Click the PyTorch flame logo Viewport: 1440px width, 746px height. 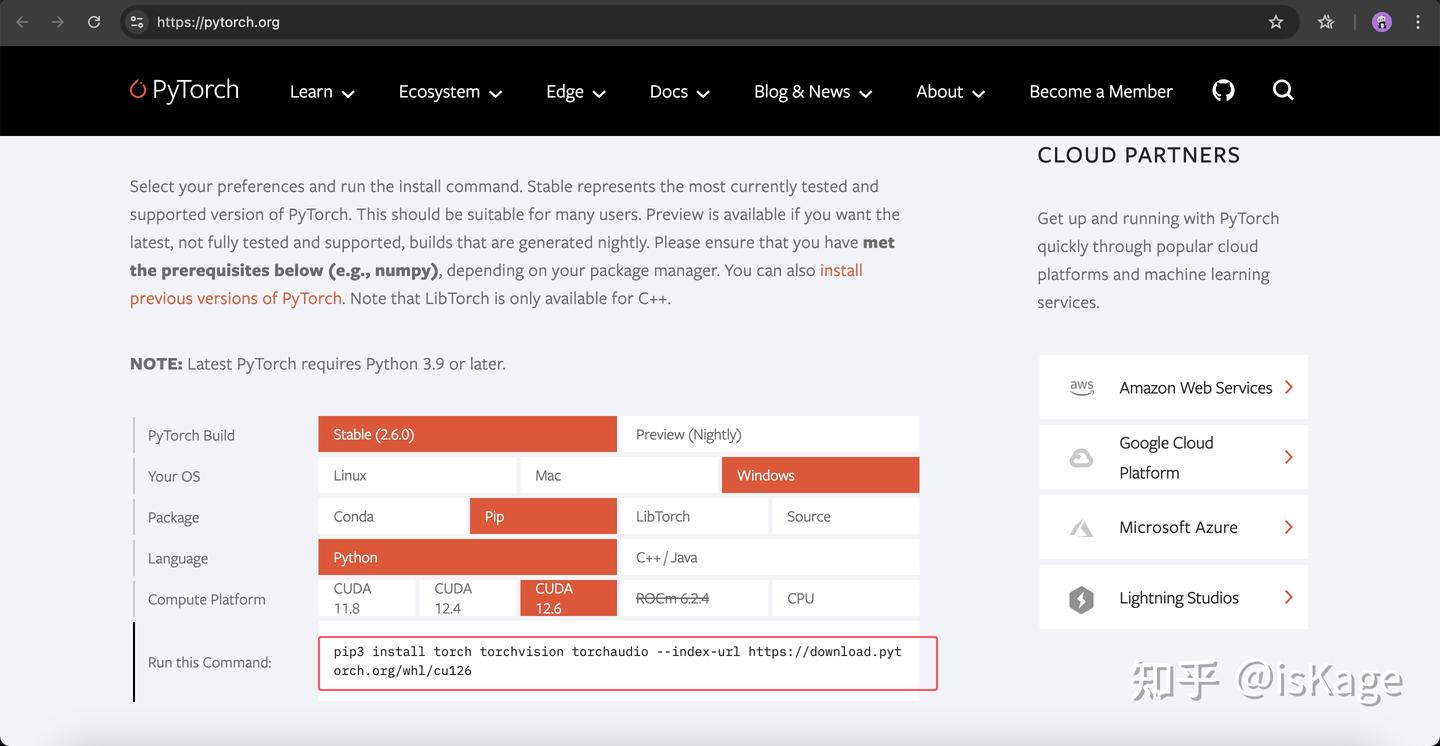139,90
